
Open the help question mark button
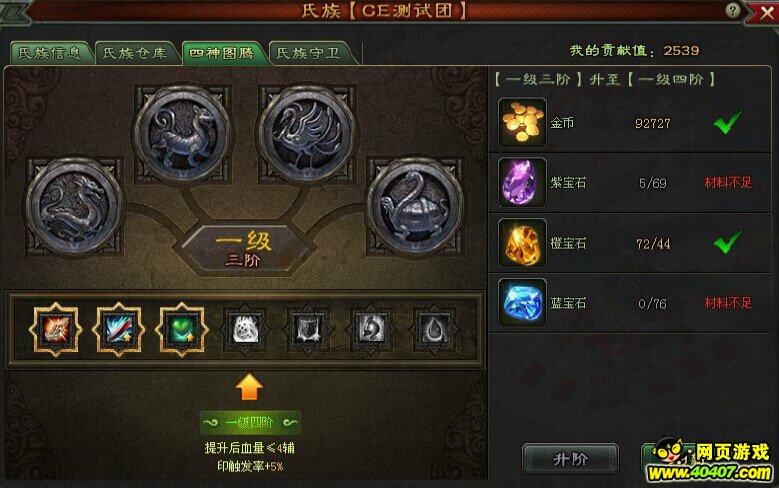pos(732,10)
